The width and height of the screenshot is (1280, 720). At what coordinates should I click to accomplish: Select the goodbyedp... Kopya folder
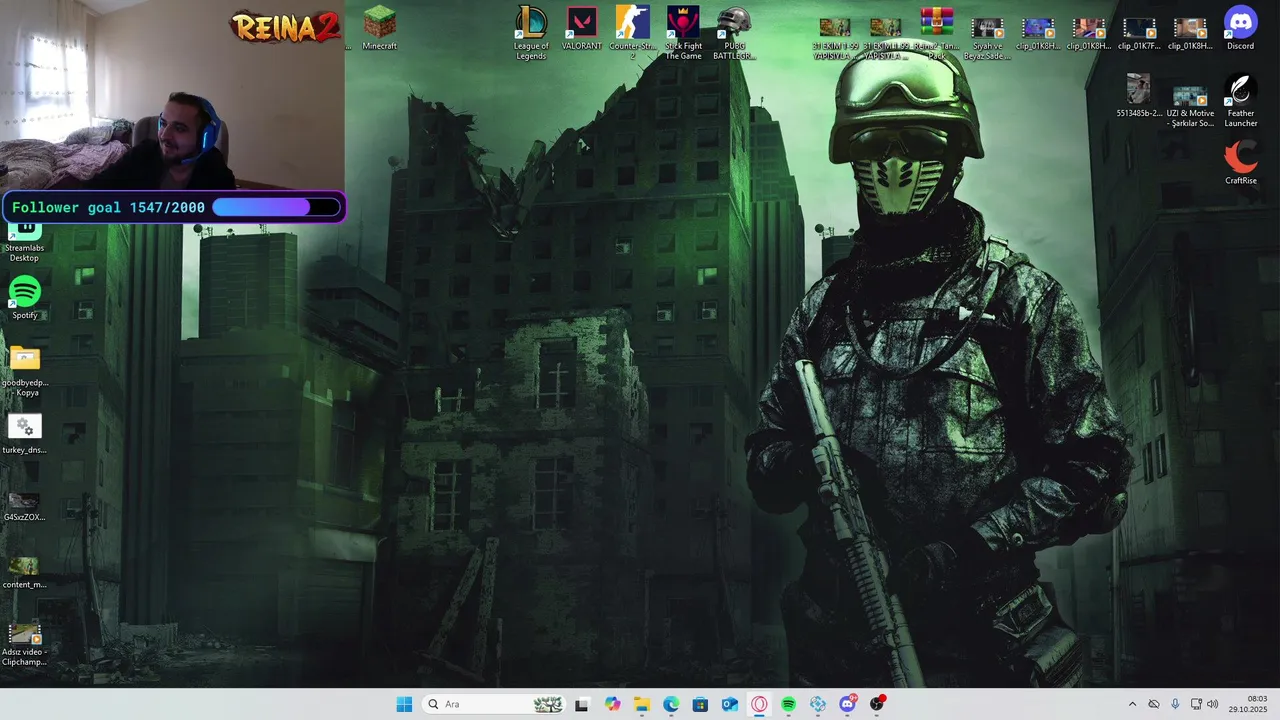(25, 370)
